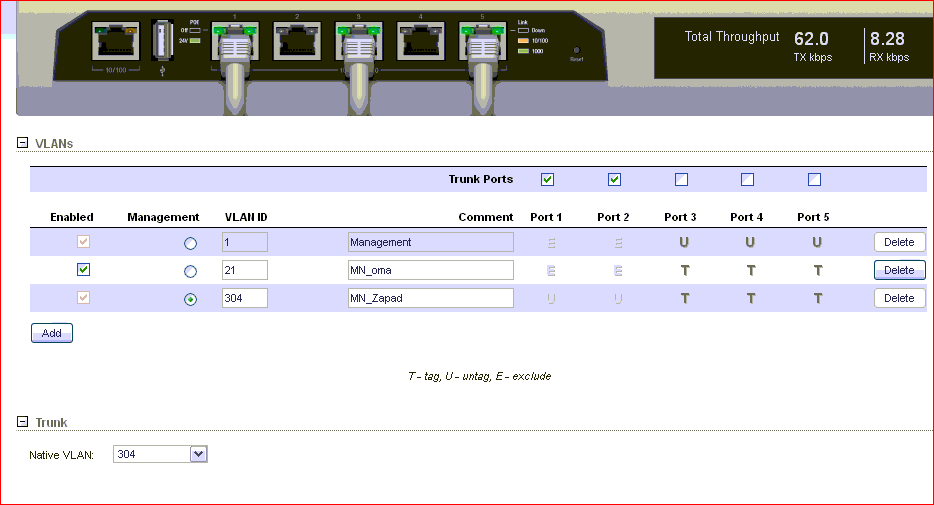
Task: Click the VLAN ID field containing 21
Action: (x=244, y=270)
